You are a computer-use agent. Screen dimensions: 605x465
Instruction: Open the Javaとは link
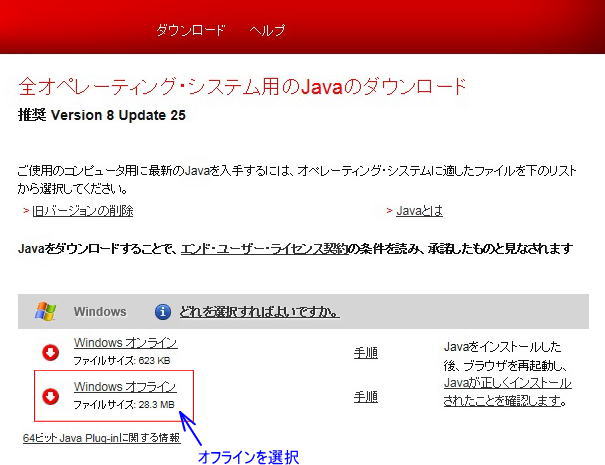tap(419, 211)
